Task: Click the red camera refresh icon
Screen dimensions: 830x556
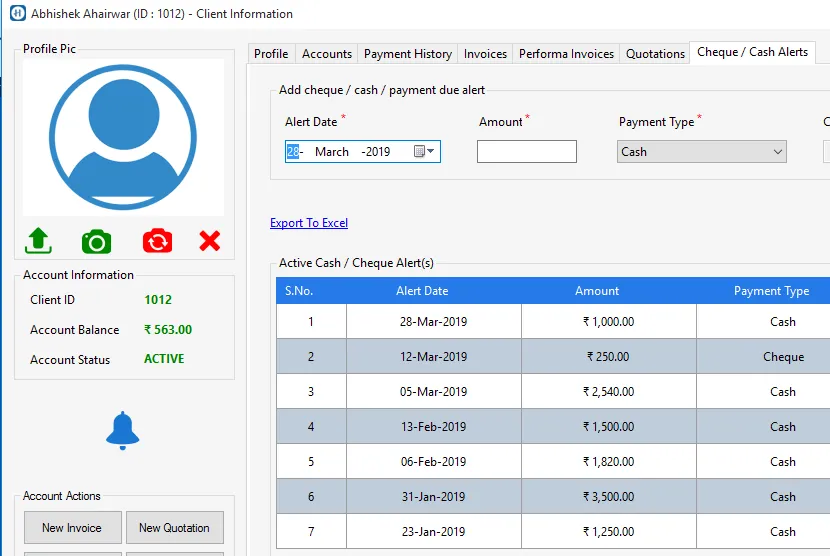Action: click(157, 241)
